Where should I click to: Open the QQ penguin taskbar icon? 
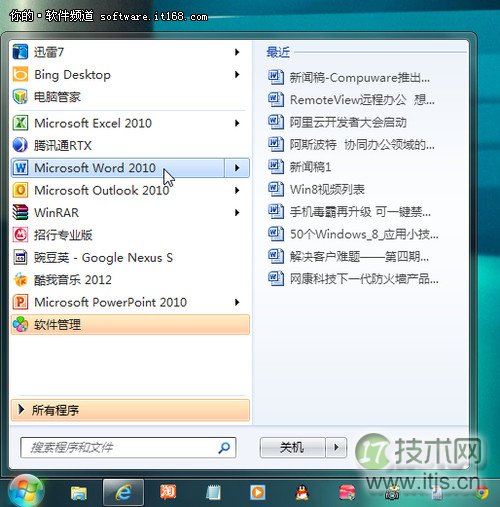pyautogui.click(x=302, y=493)
